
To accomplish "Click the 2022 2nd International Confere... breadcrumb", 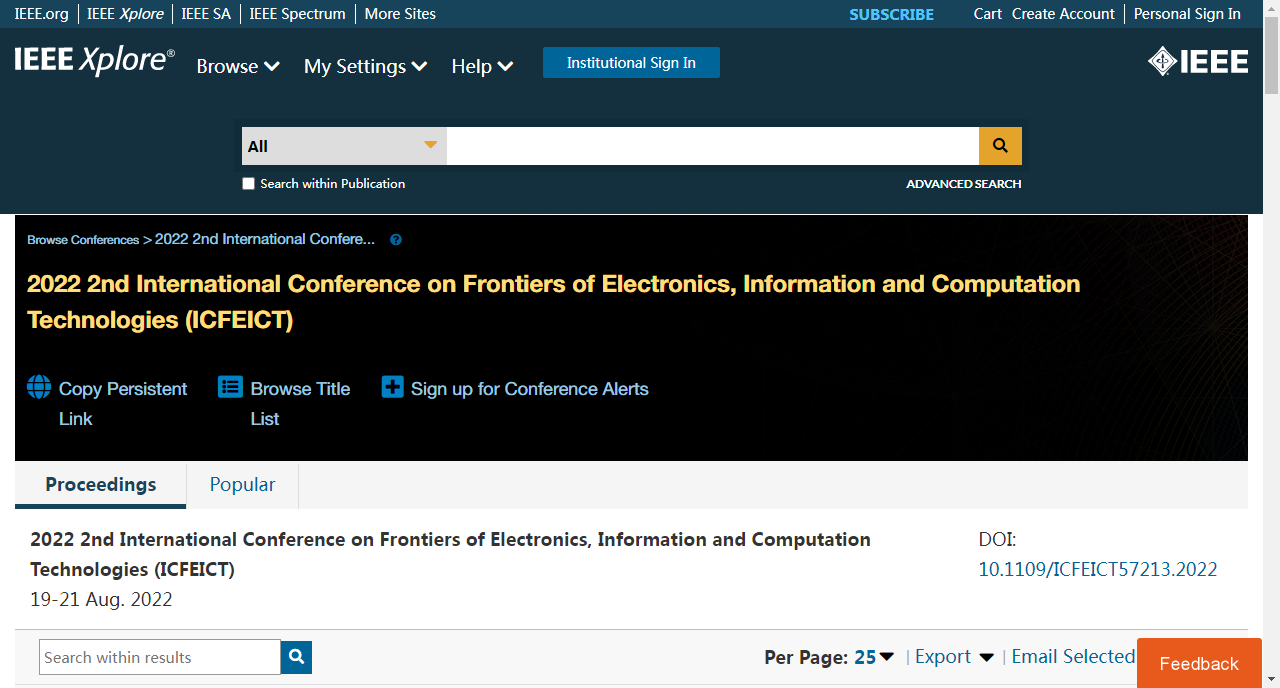I will pyautogui.click(x=265, y=240).
